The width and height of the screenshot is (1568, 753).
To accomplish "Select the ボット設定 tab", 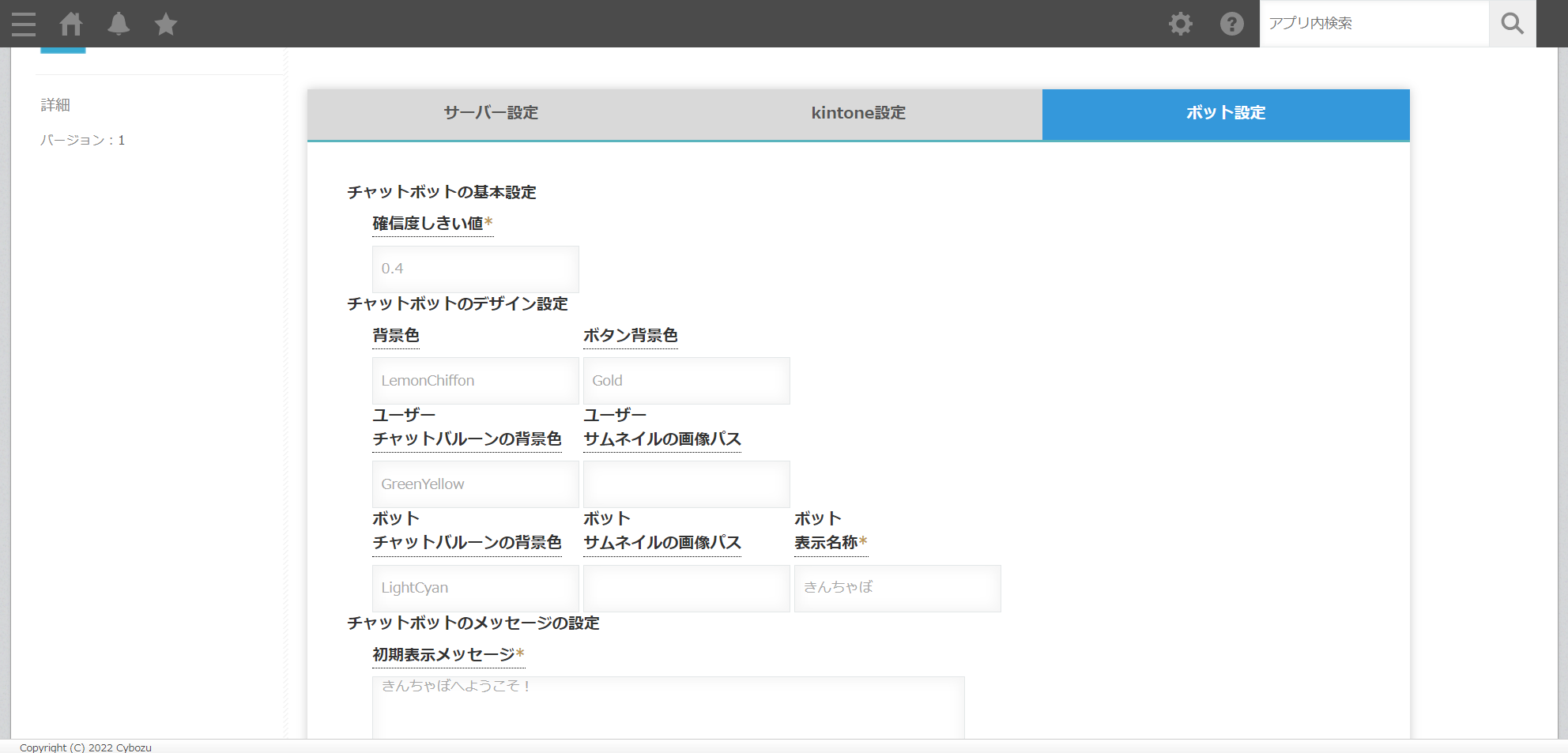I will click(1226, 113).
